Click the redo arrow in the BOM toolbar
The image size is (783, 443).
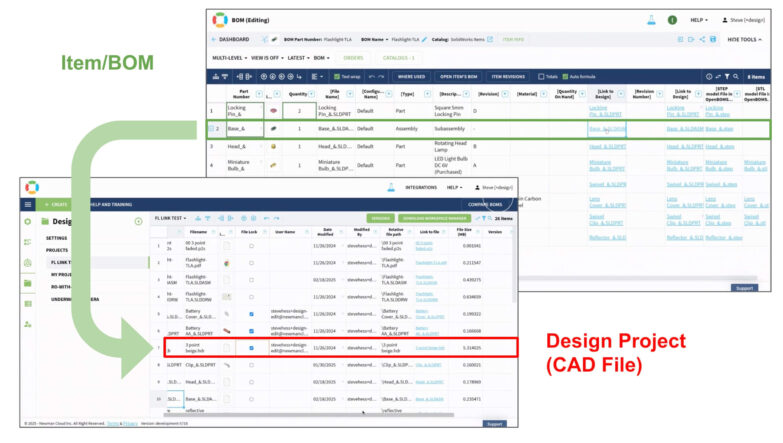[x=381, y=76]
